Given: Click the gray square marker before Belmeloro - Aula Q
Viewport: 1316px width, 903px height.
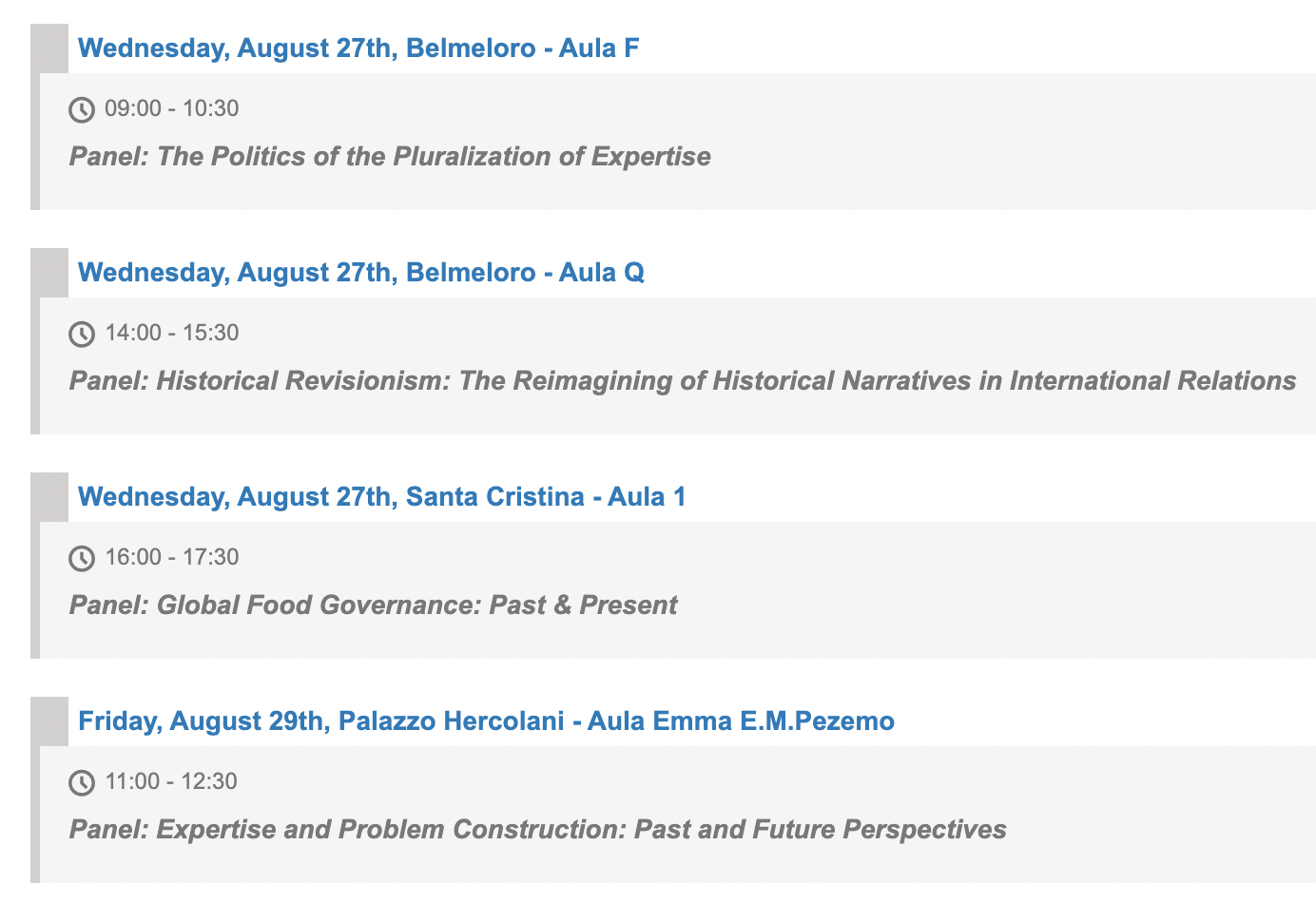Looking at the screenshot, I should click(x=49, y=273).
